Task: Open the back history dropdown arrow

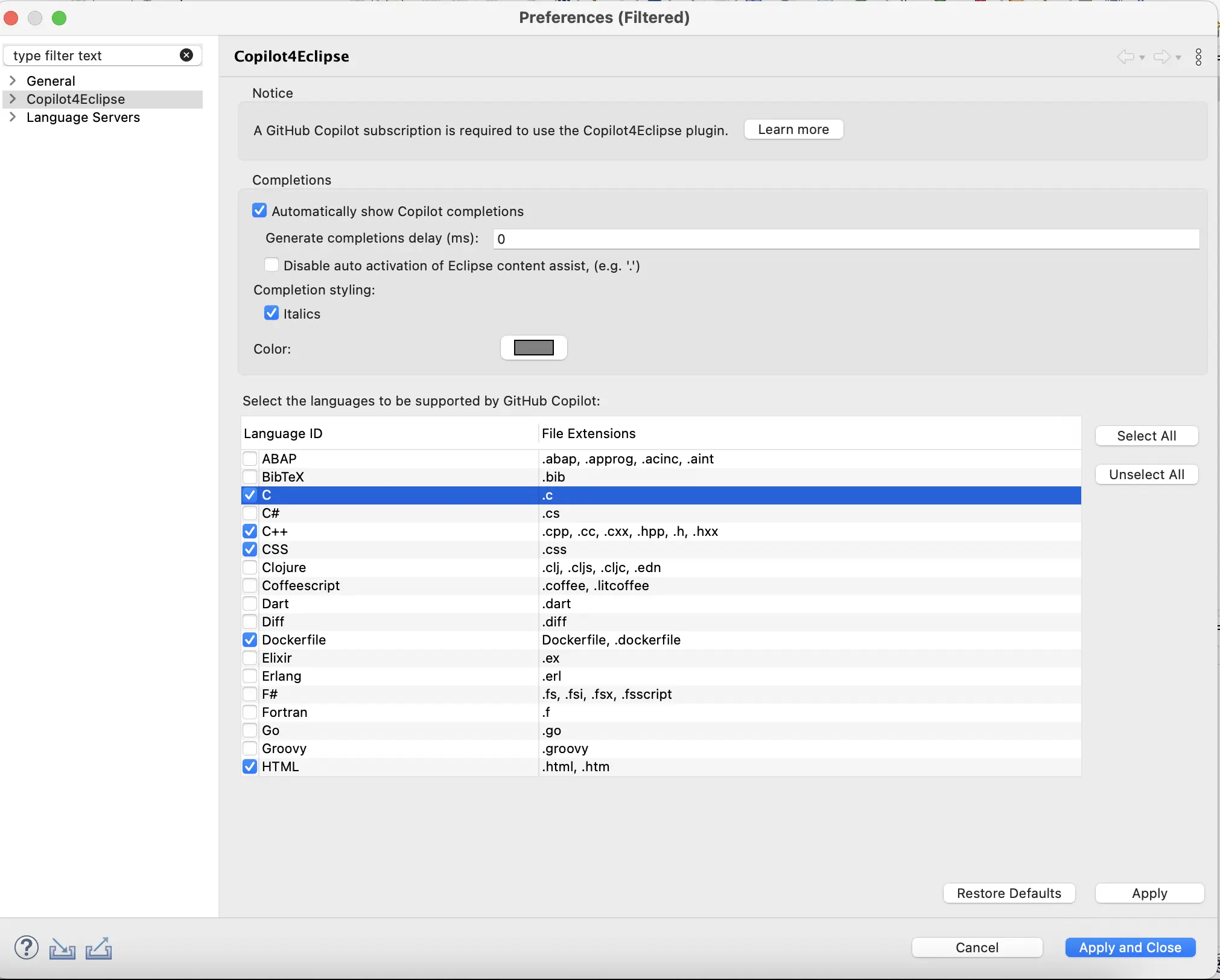Action: (x=1142, y=58)
